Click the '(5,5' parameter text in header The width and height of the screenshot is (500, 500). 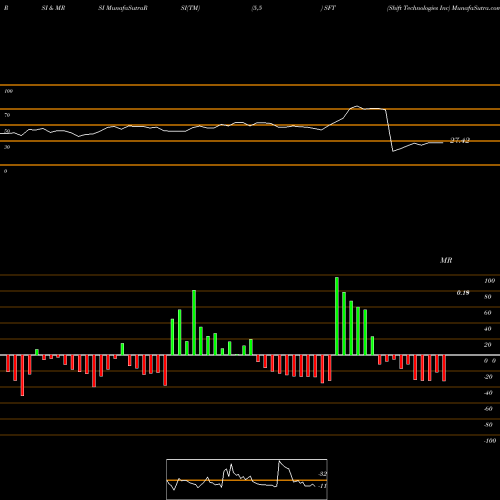(x=257, y=8)
